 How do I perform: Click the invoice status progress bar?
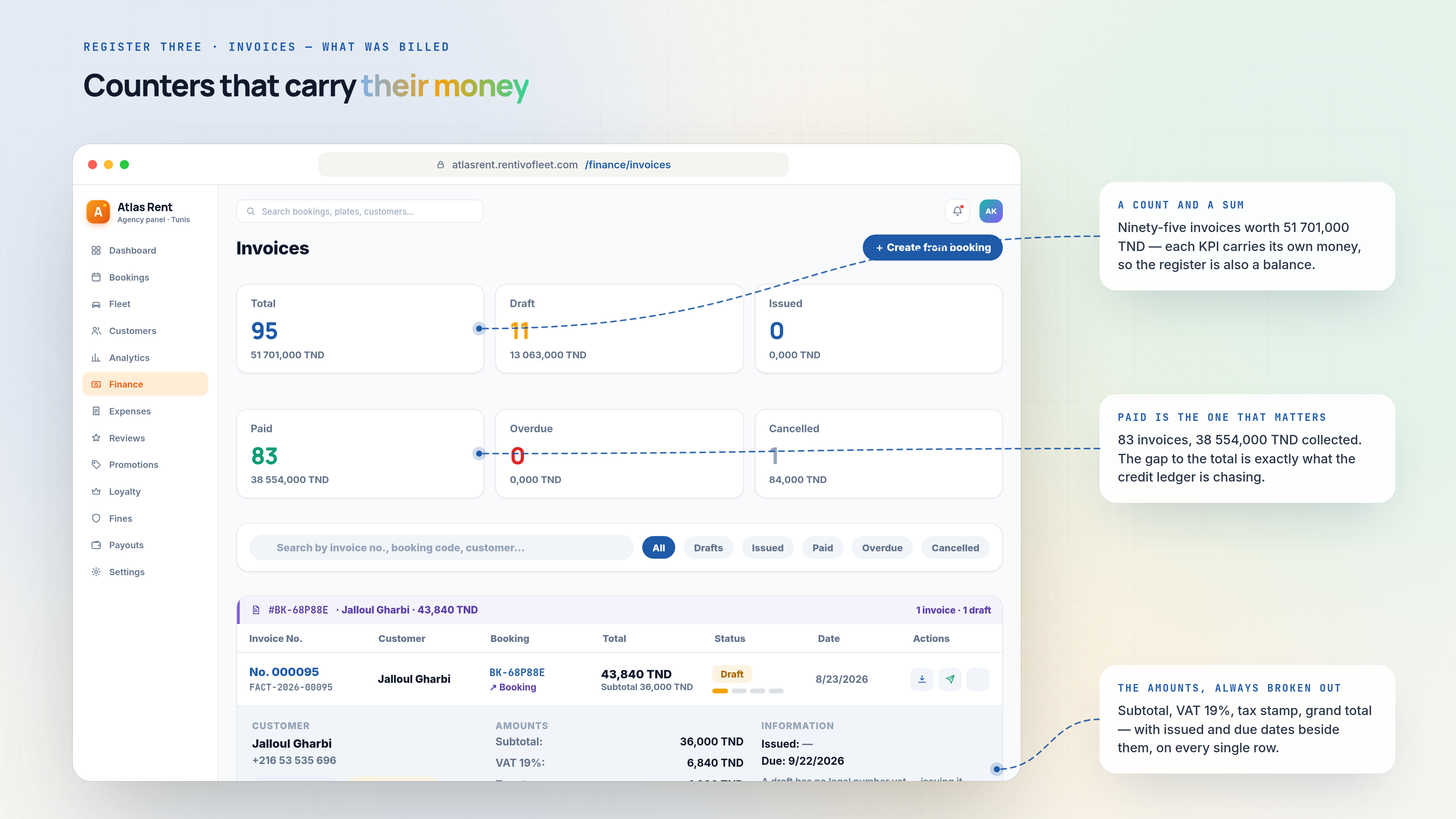coord(748,691)
